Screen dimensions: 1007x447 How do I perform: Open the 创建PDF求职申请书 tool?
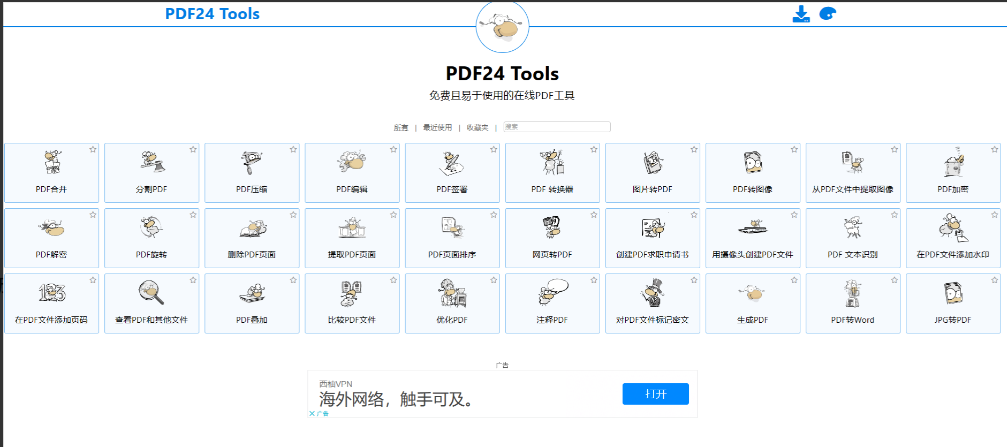[652, 238]
